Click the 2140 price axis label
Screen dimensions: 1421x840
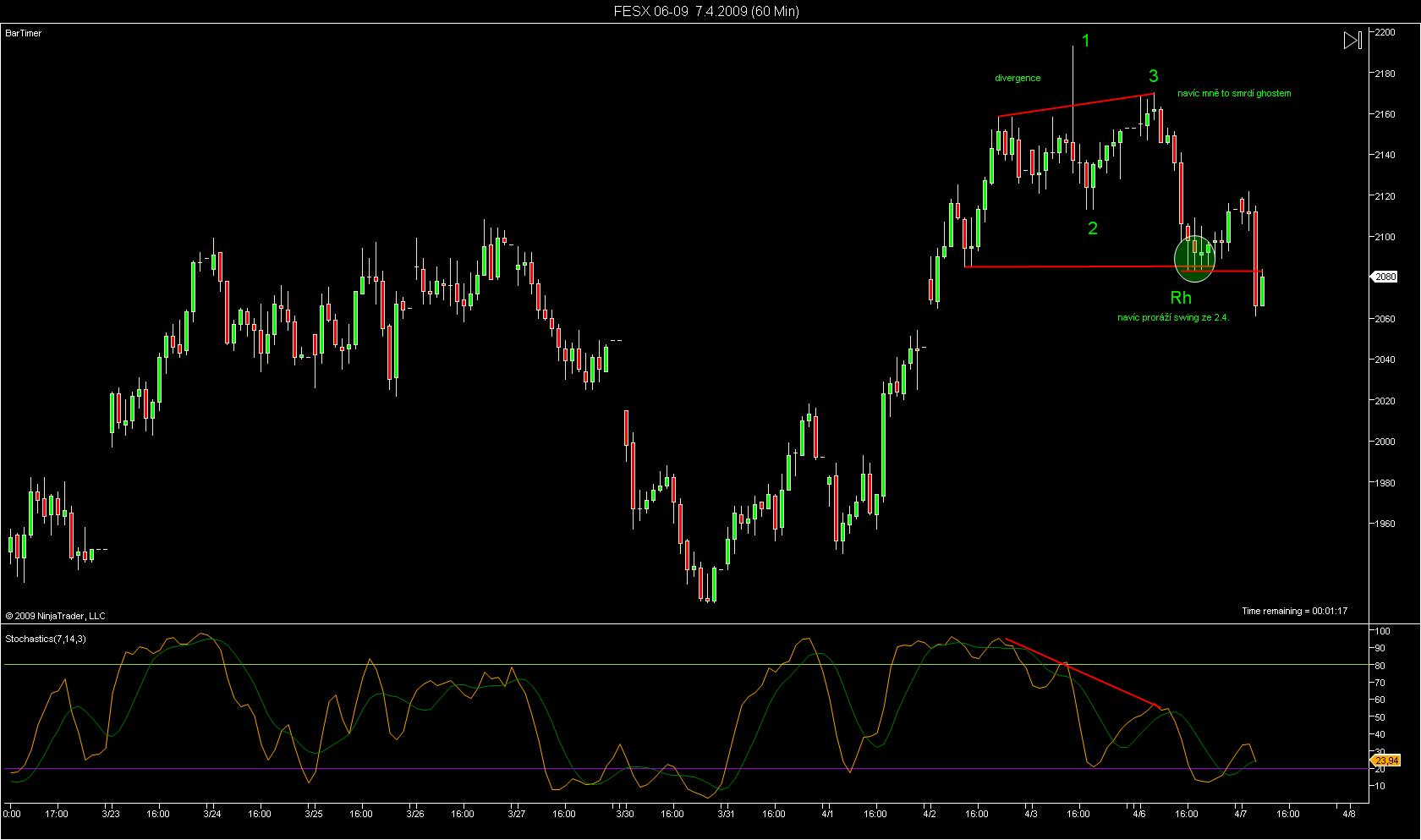tap(1385, 155)
